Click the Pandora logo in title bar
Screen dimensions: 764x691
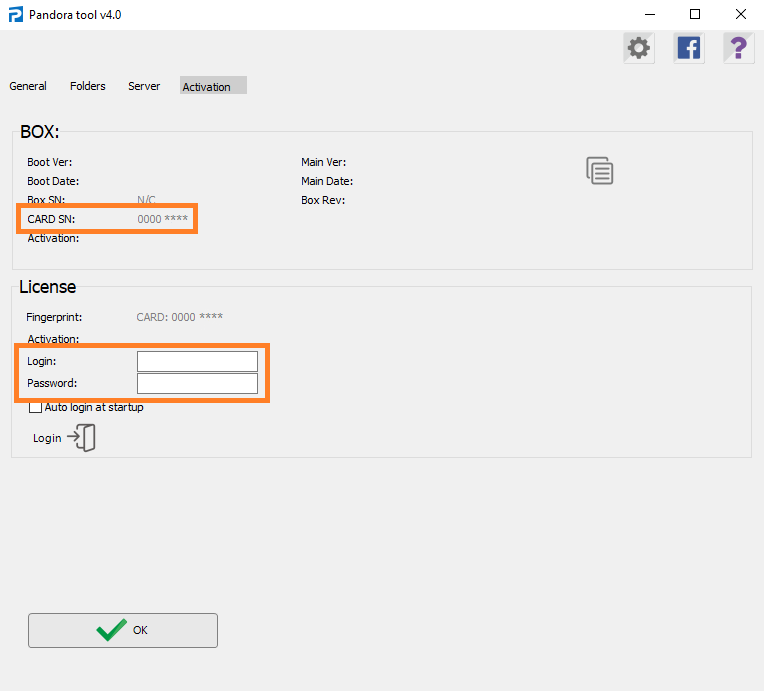(15, 15)
